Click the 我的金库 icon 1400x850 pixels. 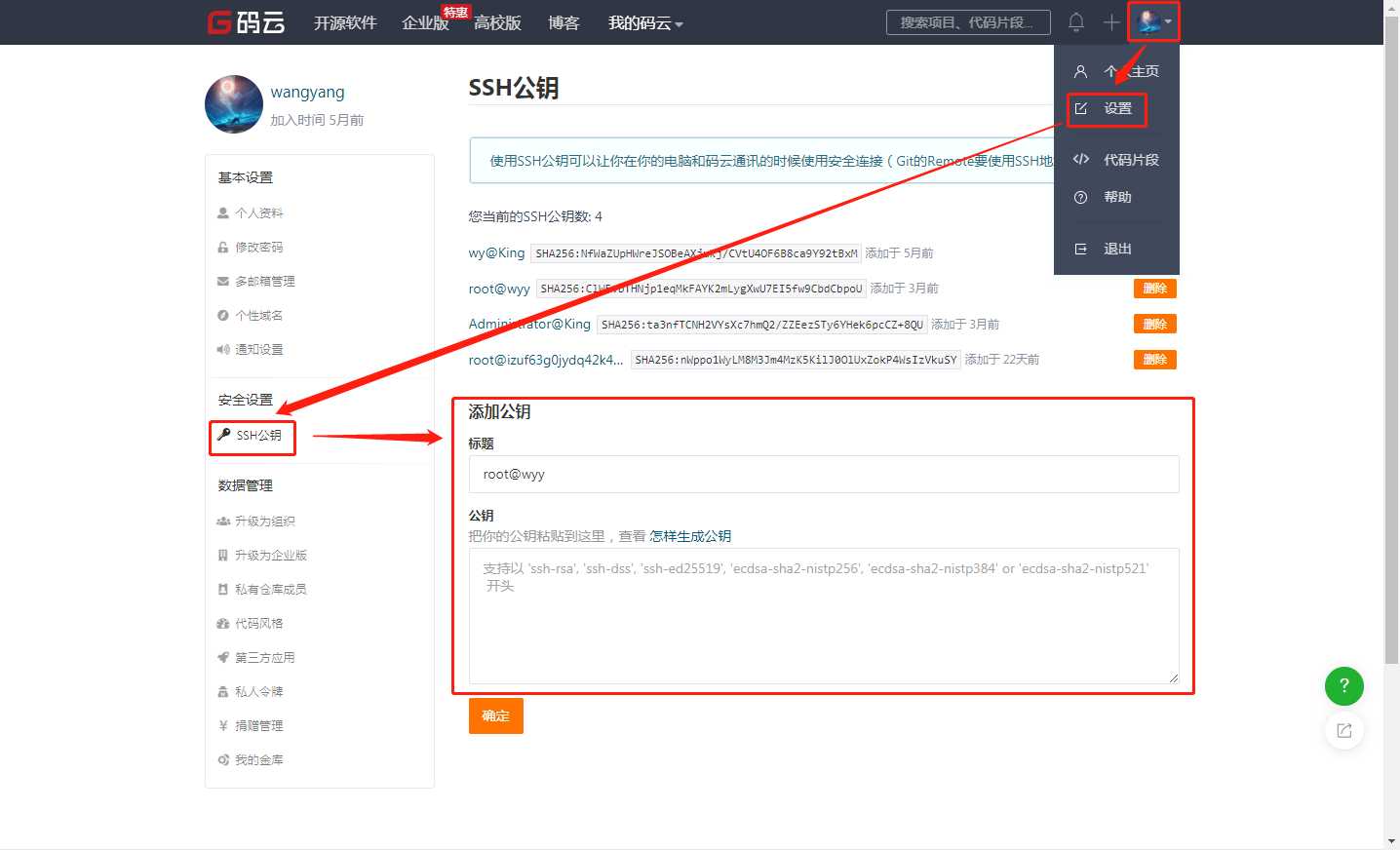pos(223,759)
